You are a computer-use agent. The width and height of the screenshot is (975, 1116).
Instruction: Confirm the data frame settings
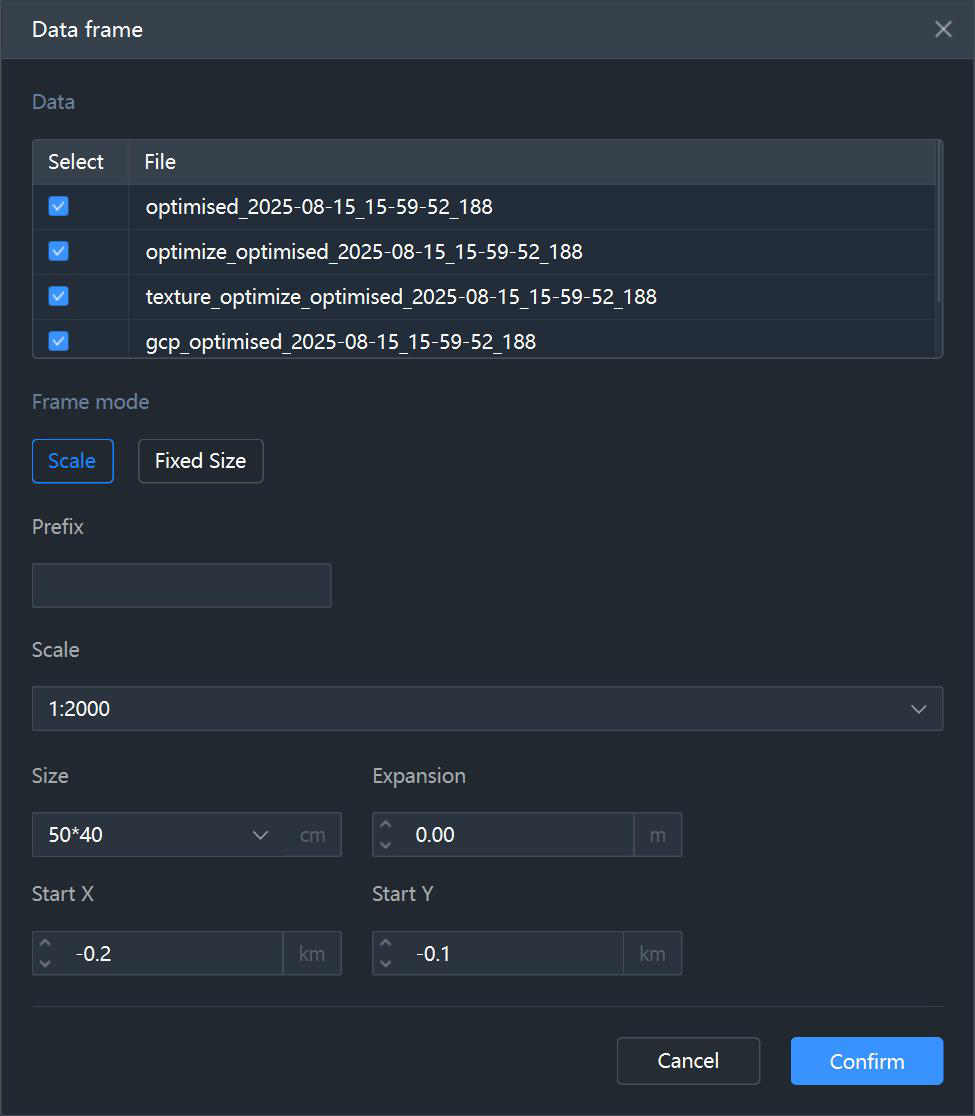867,1061
